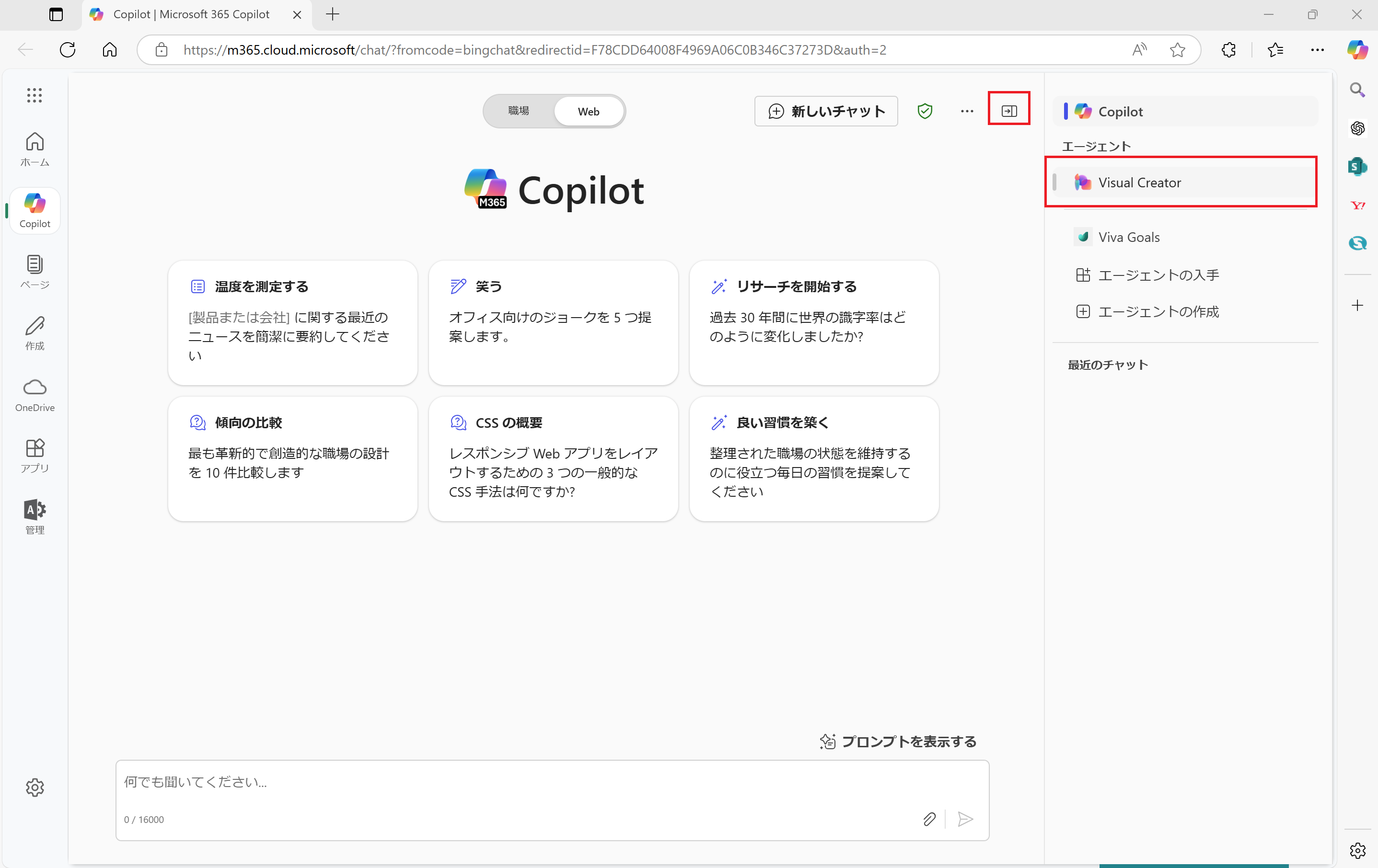Screen dimensions: 1378x868
Task: Open tab actions menu icon
Action: pyautogui.click(x=56, y=14)
